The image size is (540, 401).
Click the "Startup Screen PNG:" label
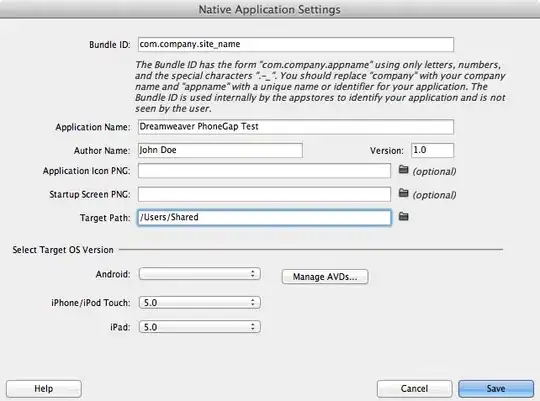(90, 194)
